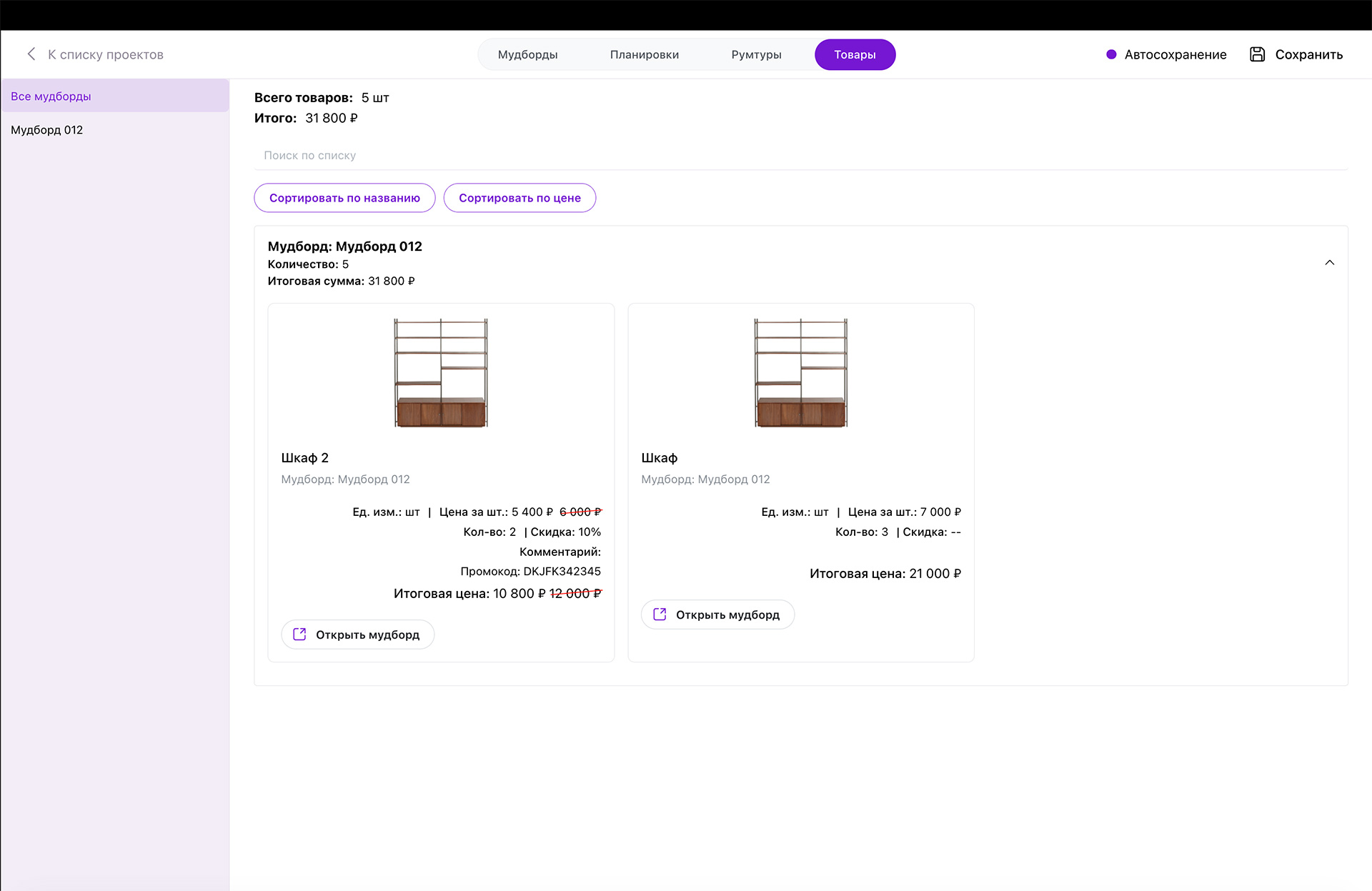Return via К списку проектов link
The image size is (1372, 891).
click(x=95, y=54)
